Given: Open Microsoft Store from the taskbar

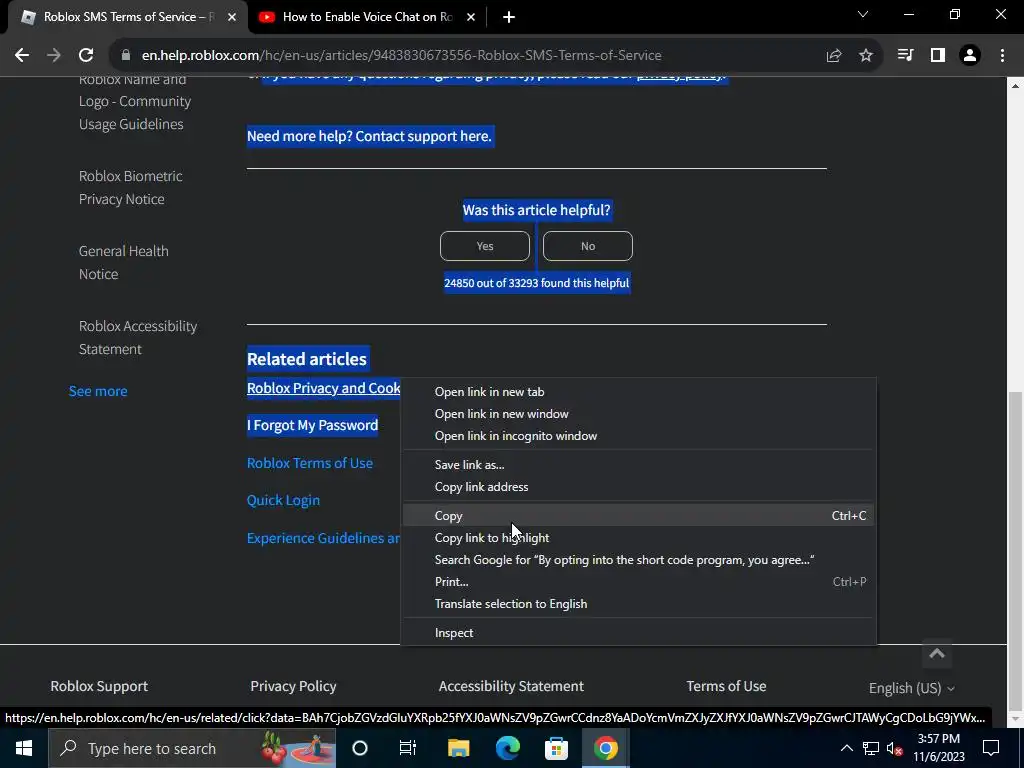Looking at the screenshot, I should [556, 748].
